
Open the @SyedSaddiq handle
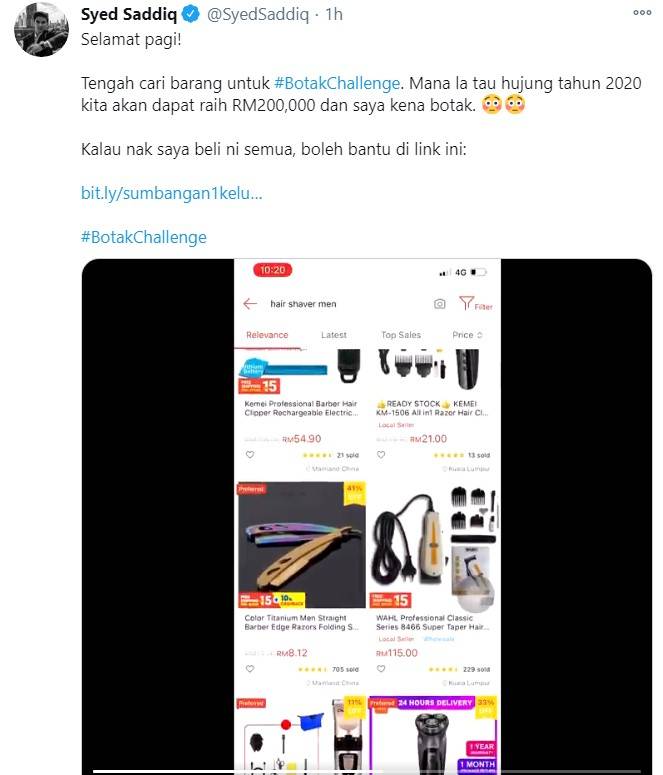click(x=258, y=15)
